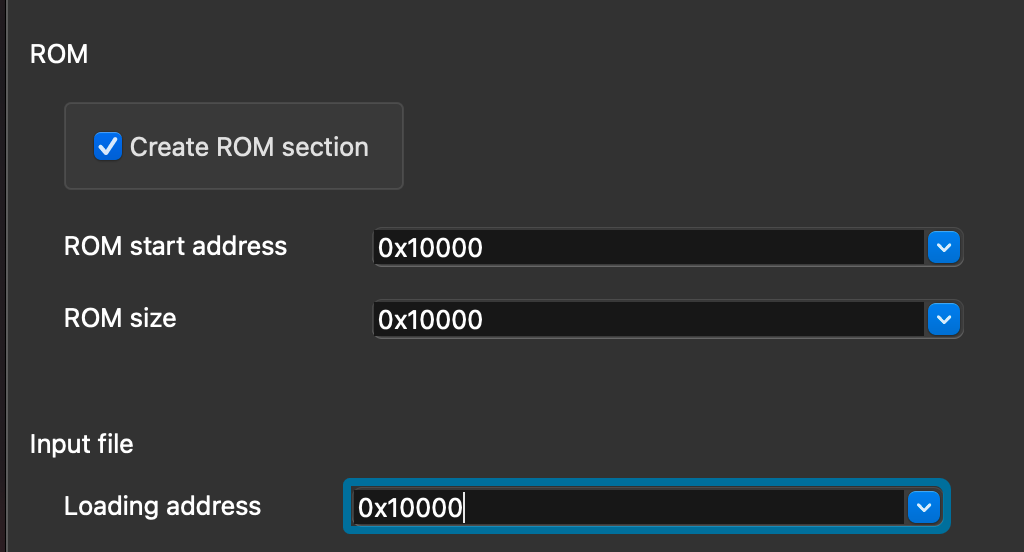Screen dimensions: 1024x552
Task: Click the 0x10000 value in ROM start address
Action: coord(430,248)
